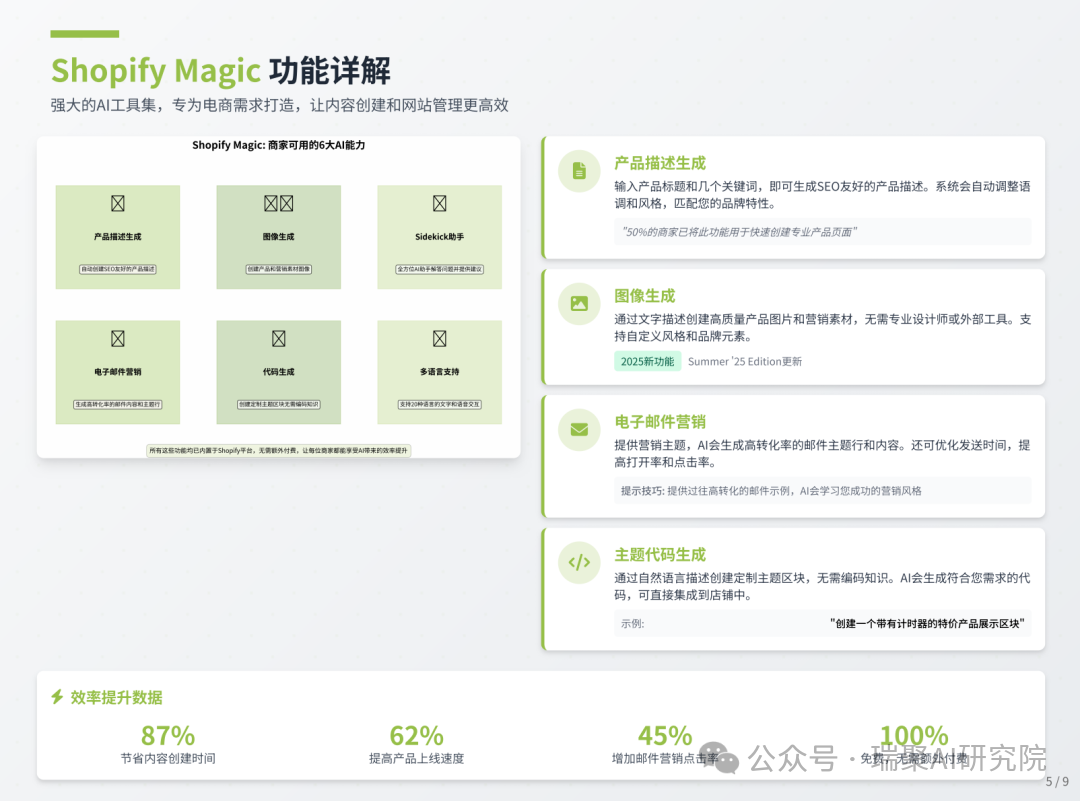1080x801 pixels.
Task: Click the placeholder icon in 产品描述生成 tile
Action: click(118, 203)
